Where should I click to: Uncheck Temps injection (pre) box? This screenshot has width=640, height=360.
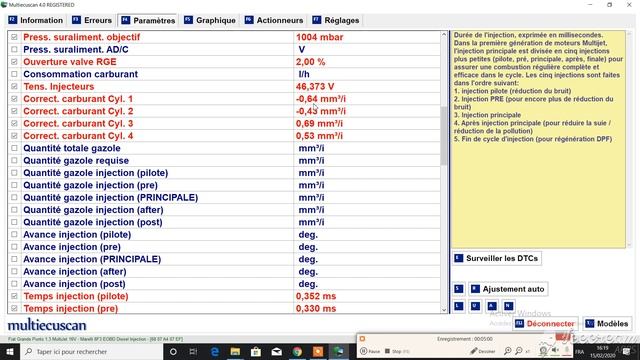14,308
